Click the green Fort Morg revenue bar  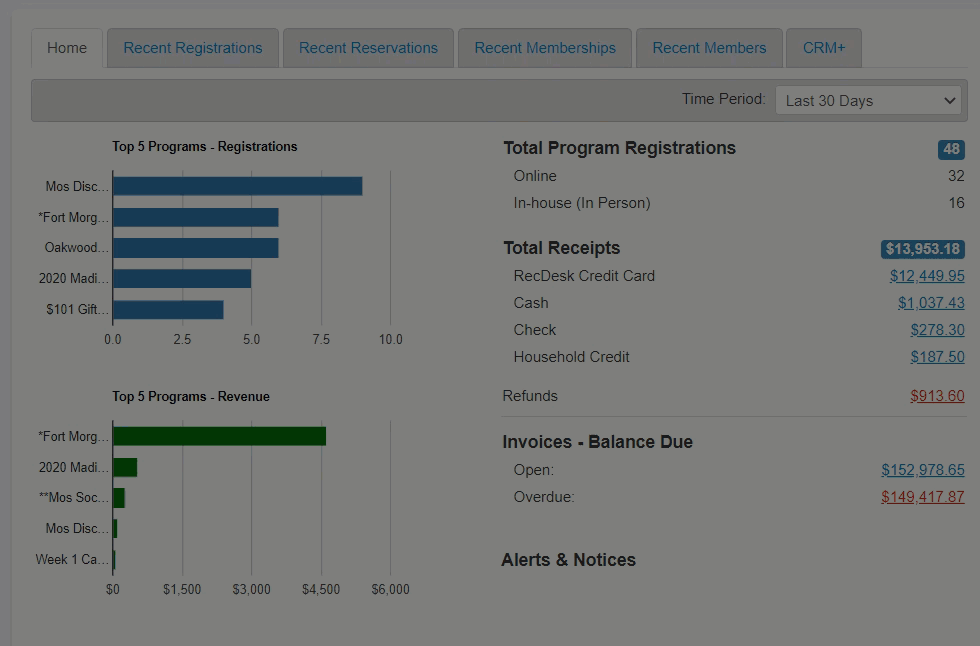click(x=219, y=436)
